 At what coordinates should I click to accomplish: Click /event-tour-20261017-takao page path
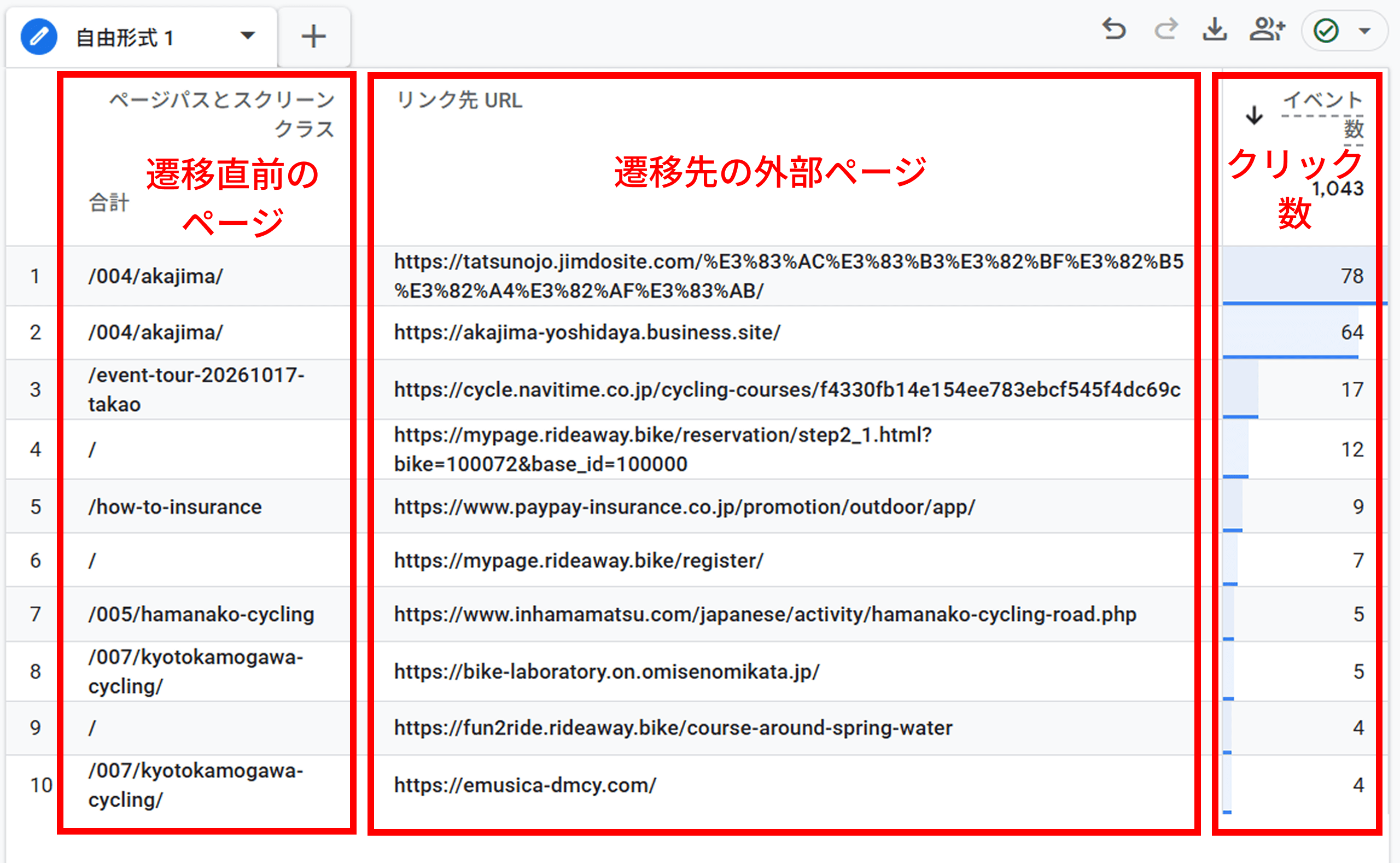pos(196,389)
